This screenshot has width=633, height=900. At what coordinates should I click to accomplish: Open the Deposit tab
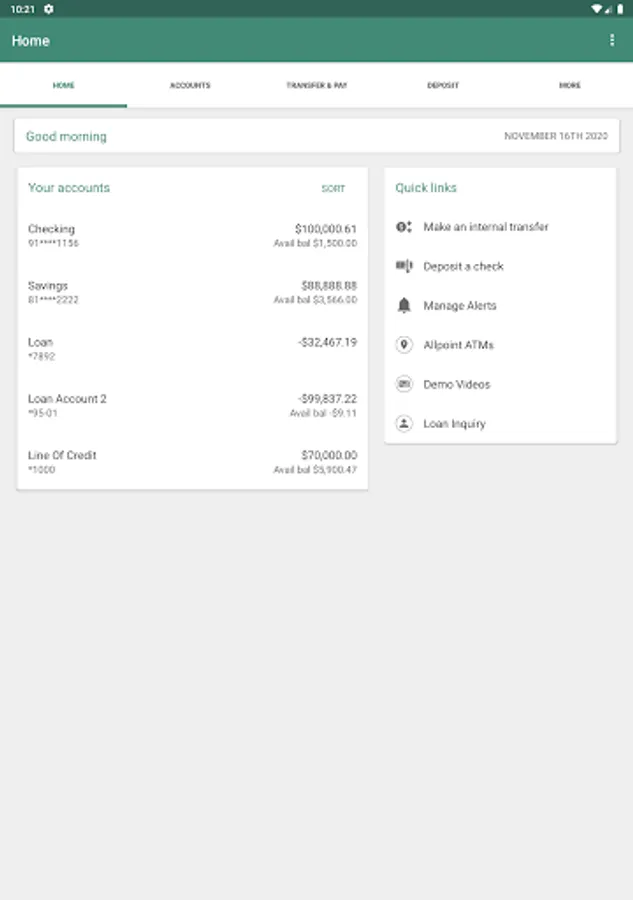point(443,85)
